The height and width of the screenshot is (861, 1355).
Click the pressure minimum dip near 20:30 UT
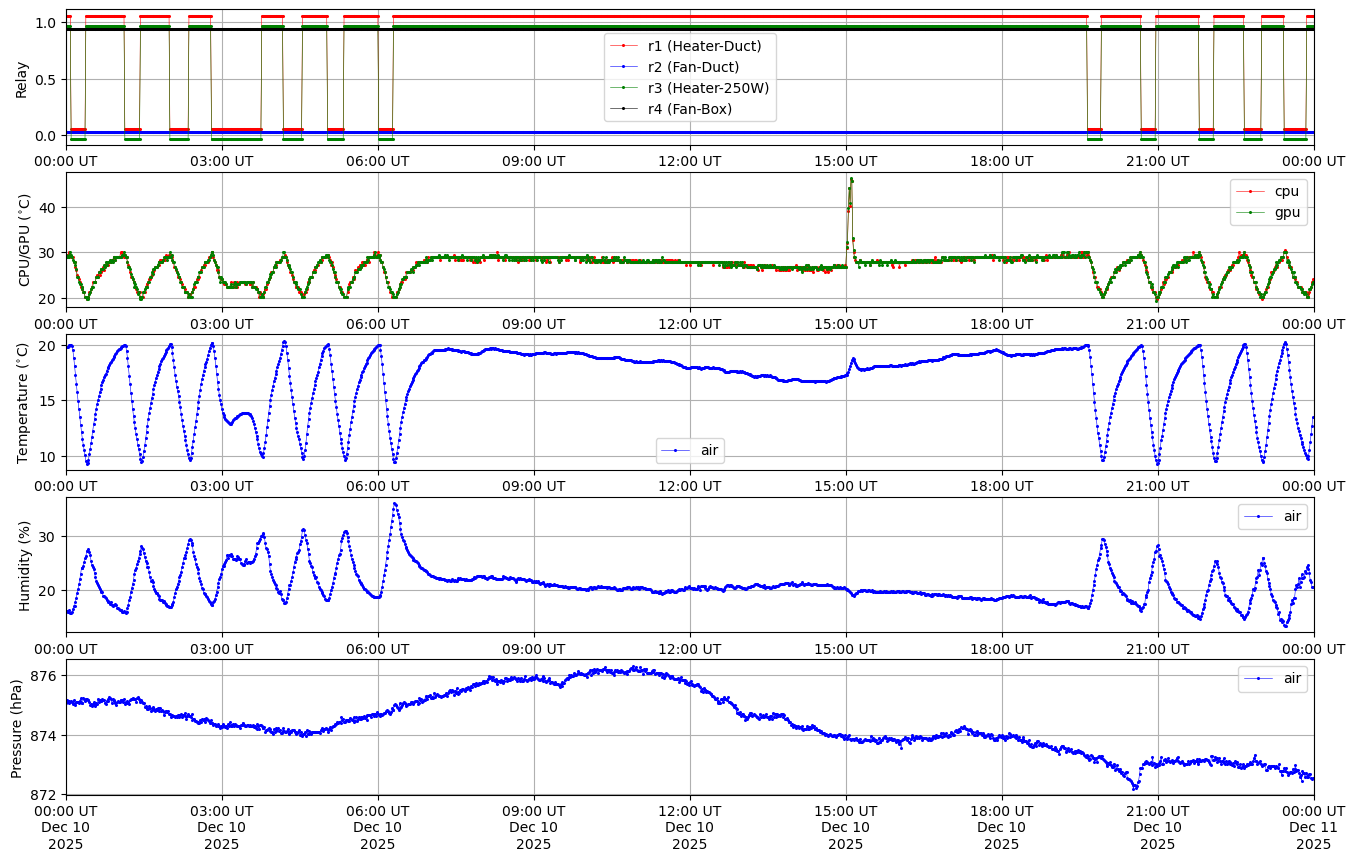(x=1134, y=787)
